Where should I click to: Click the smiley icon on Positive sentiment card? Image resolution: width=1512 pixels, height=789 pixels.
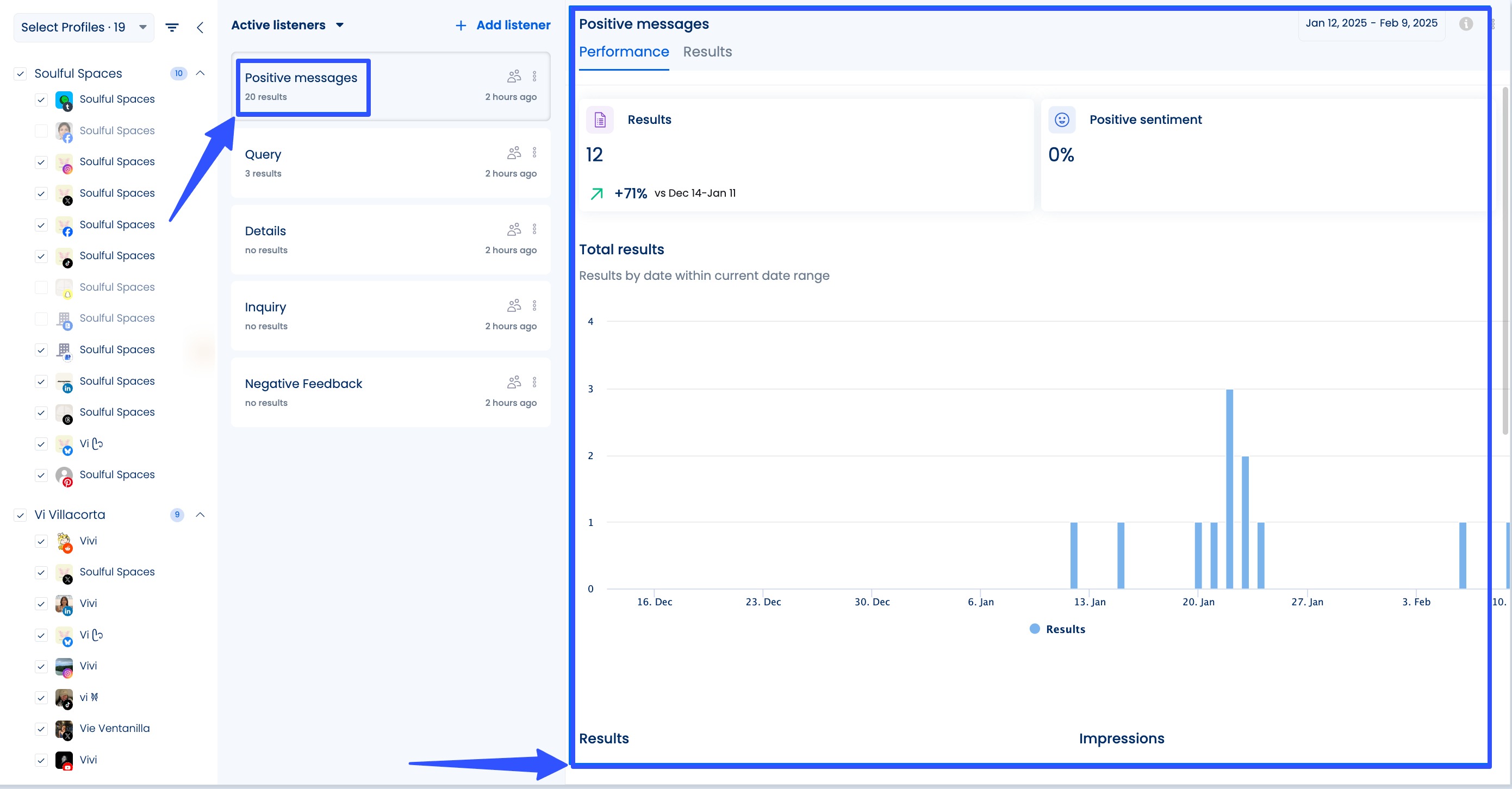1062,120
